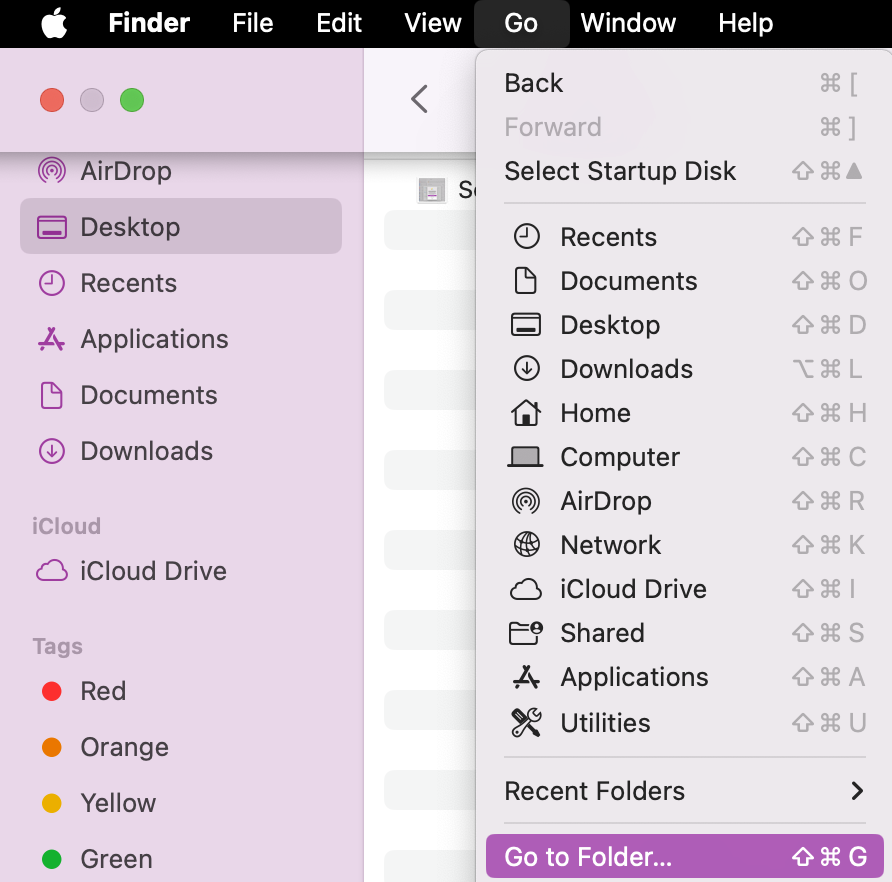The height and width of the screenshot is (882, 892).
Task: Open the Recents sidebar item
Action: [x=130, y=283]
